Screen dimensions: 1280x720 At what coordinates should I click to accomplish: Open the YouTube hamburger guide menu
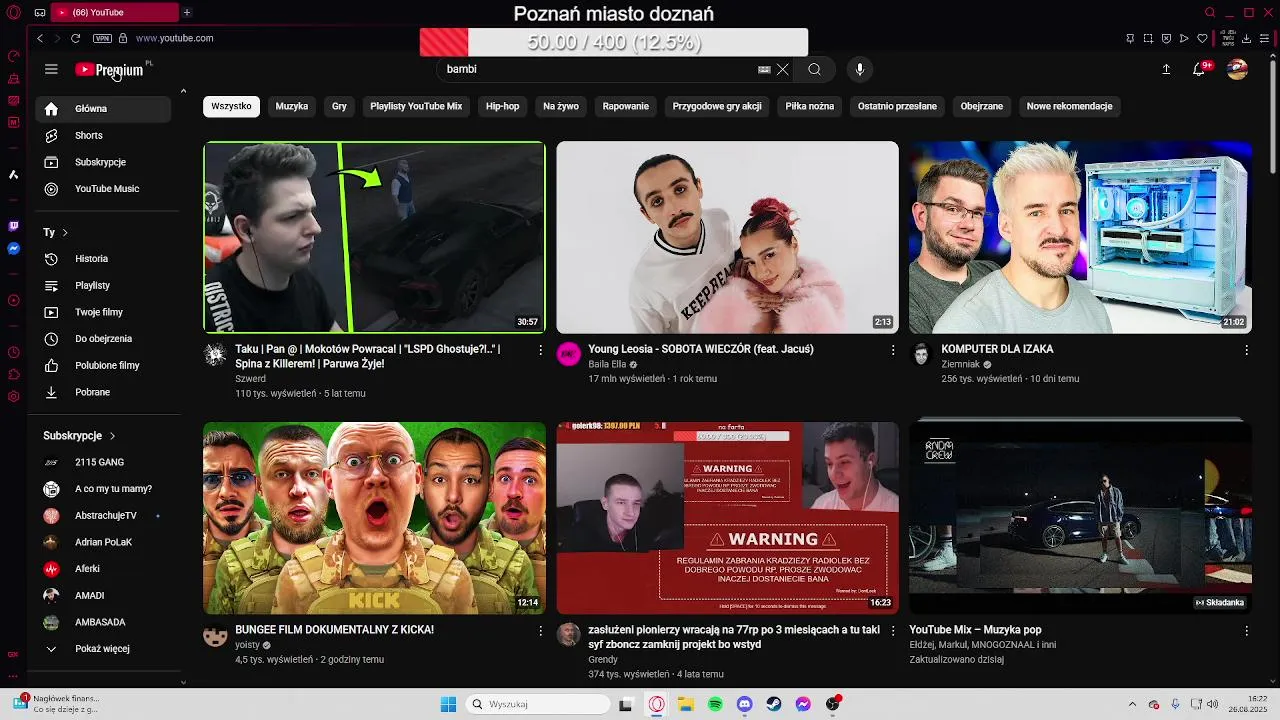51,69
